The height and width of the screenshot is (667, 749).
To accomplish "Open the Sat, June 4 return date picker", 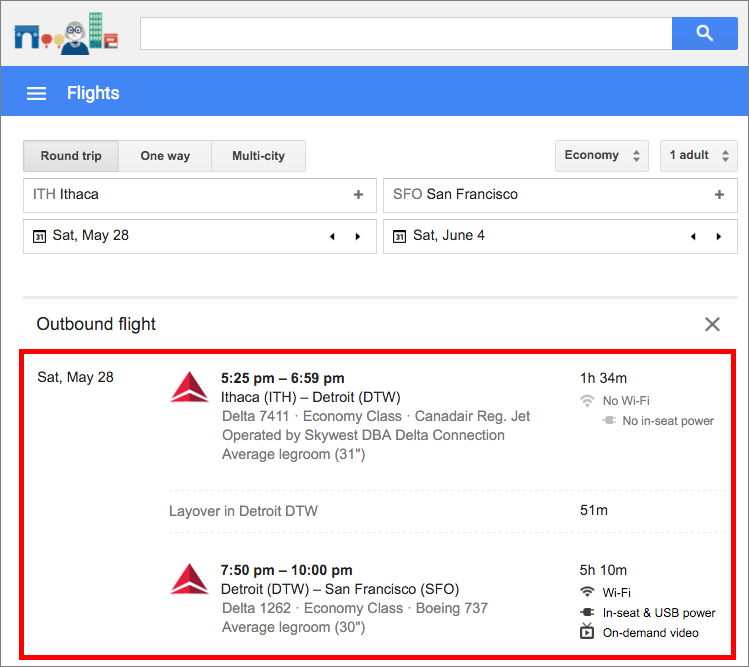I will pos(560,236).
